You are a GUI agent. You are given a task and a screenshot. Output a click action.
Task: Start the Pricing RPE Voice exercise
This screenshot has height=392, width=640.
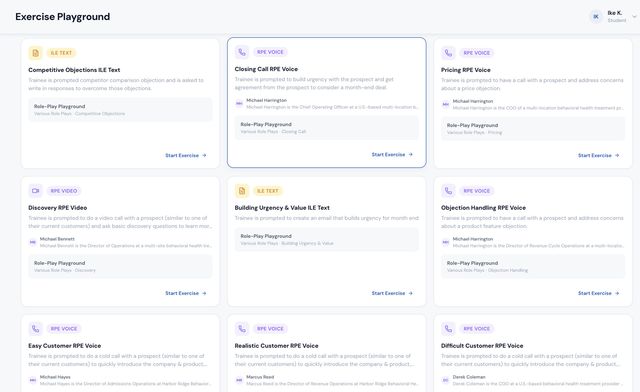(x=599, y=156)
